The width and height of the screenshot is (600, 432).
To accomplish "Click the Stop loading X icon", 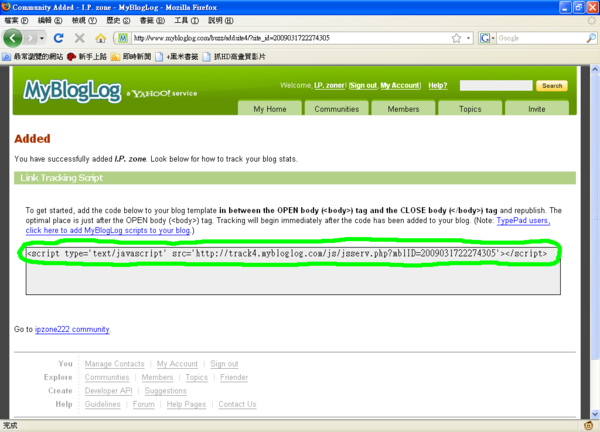I will [x=79, y=38].
